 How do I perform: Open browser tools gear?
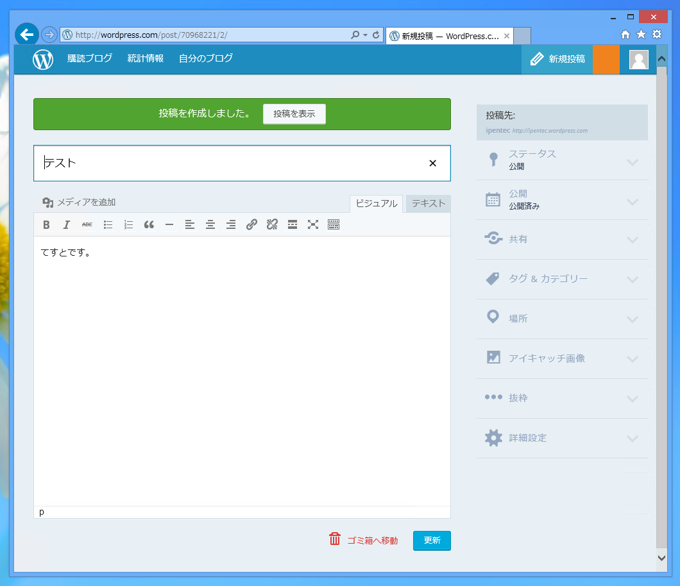click(657, 34)
